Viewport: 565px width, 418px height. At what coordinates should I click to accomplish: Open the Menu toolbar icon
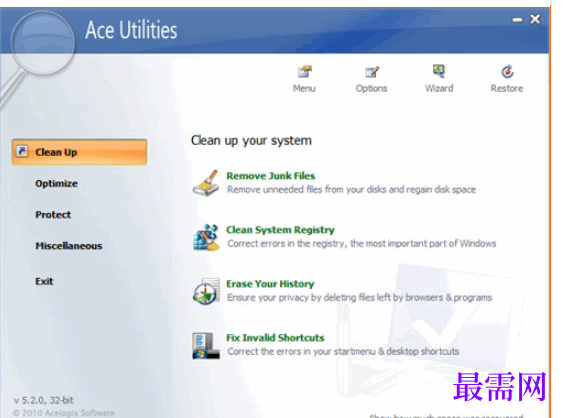pyautogui.click(x=304, y=72)
